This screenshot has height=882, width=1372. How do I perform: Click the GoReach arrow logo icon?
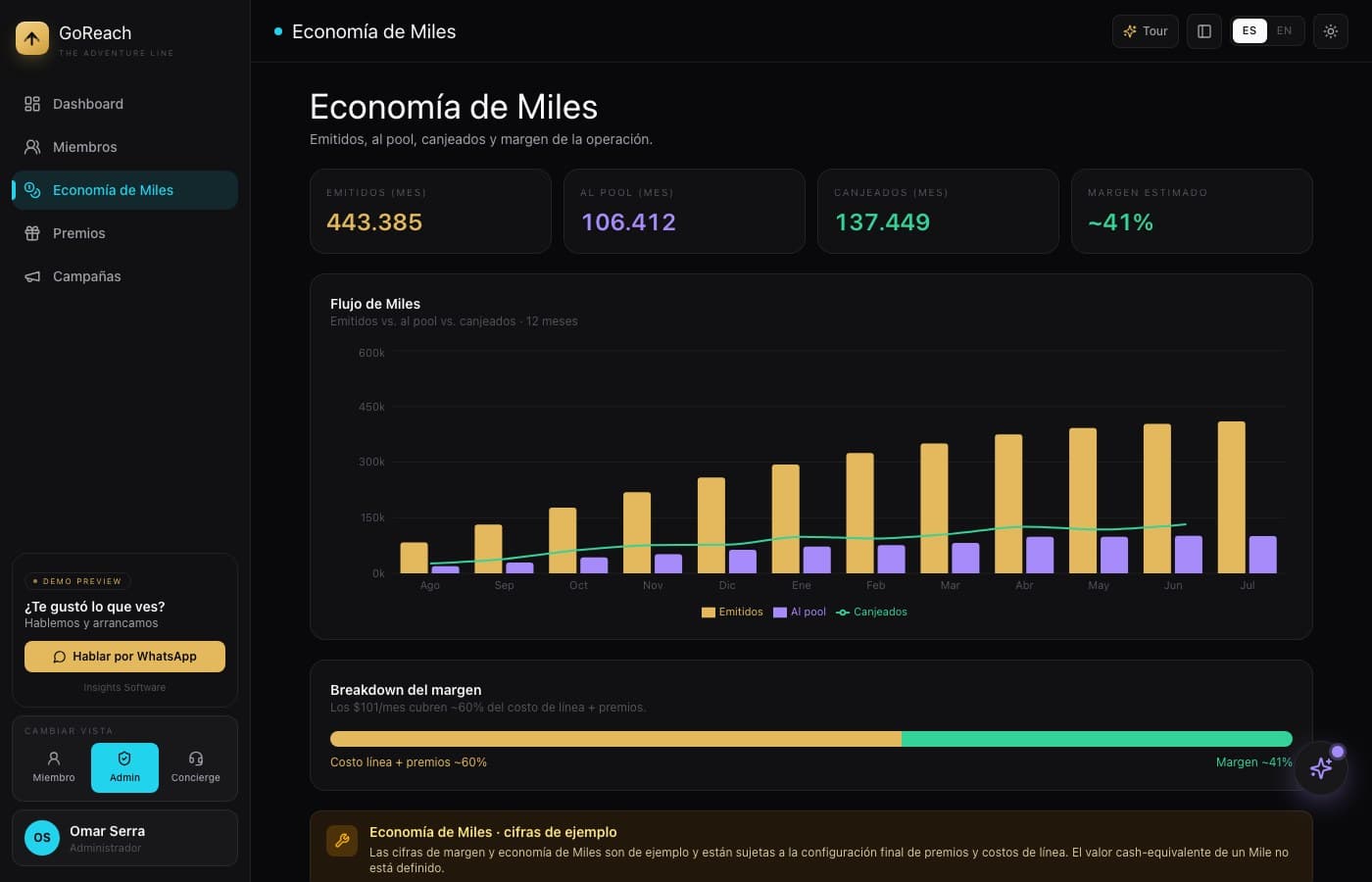coord(32,38)
